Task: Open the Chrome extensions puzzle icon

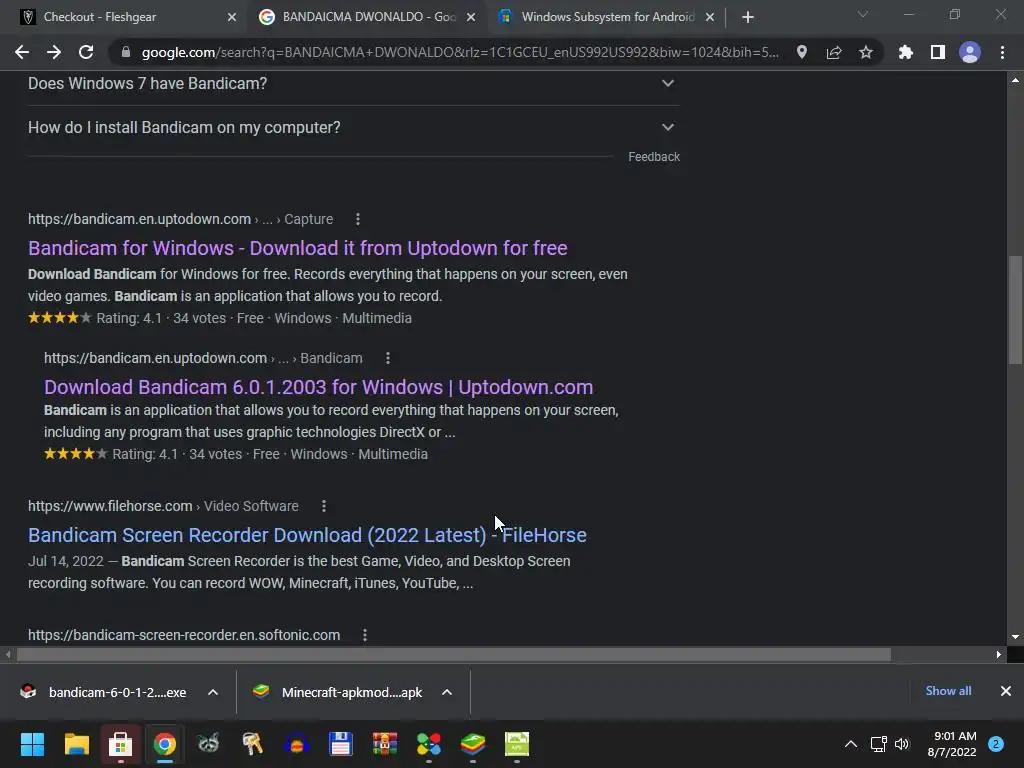Action: pos(905,52)
